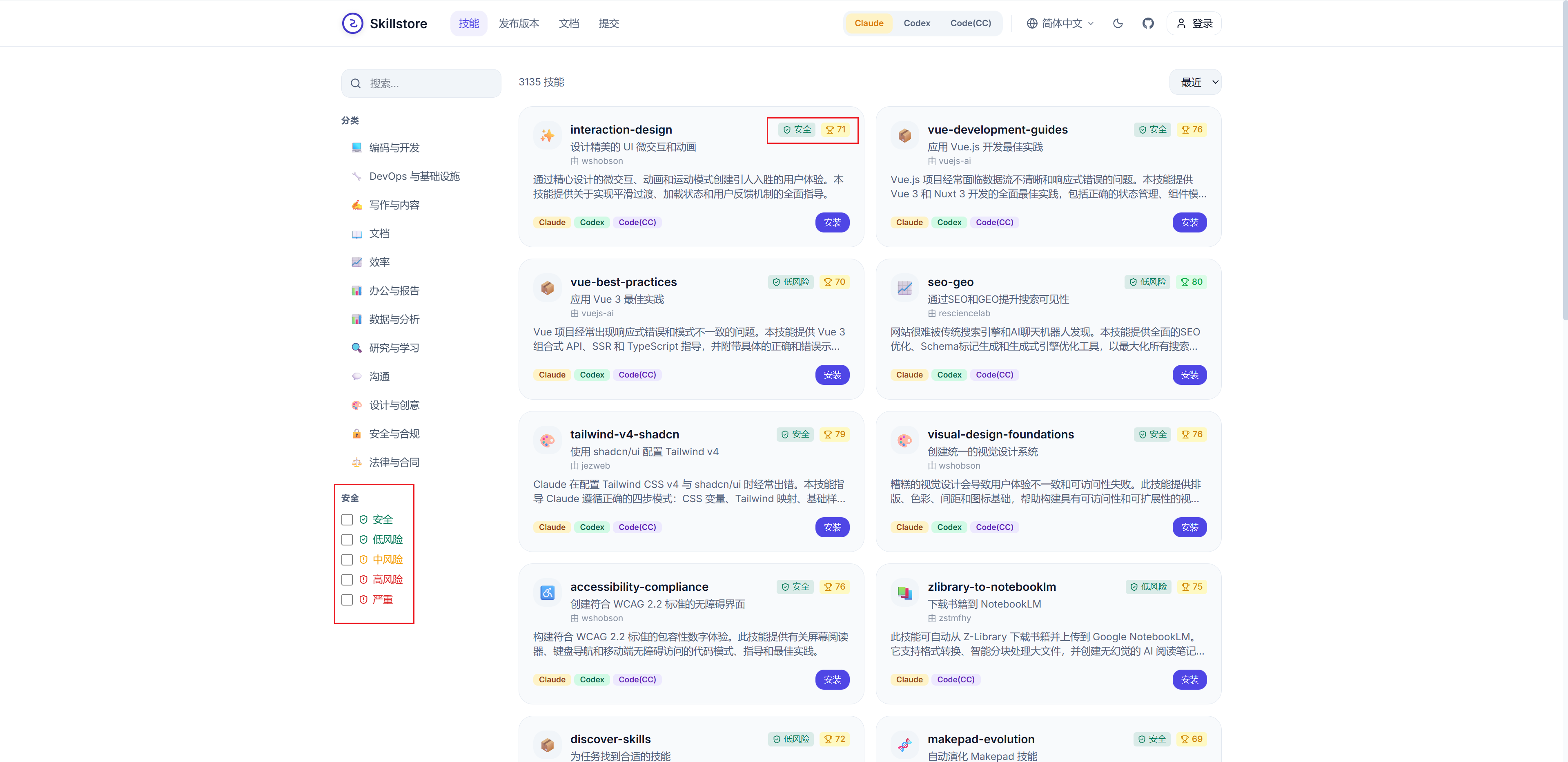The image size is (1568, 762).
Task: Install the tailwind-v4-shadcn skill
Action: [x=832, y=527]
